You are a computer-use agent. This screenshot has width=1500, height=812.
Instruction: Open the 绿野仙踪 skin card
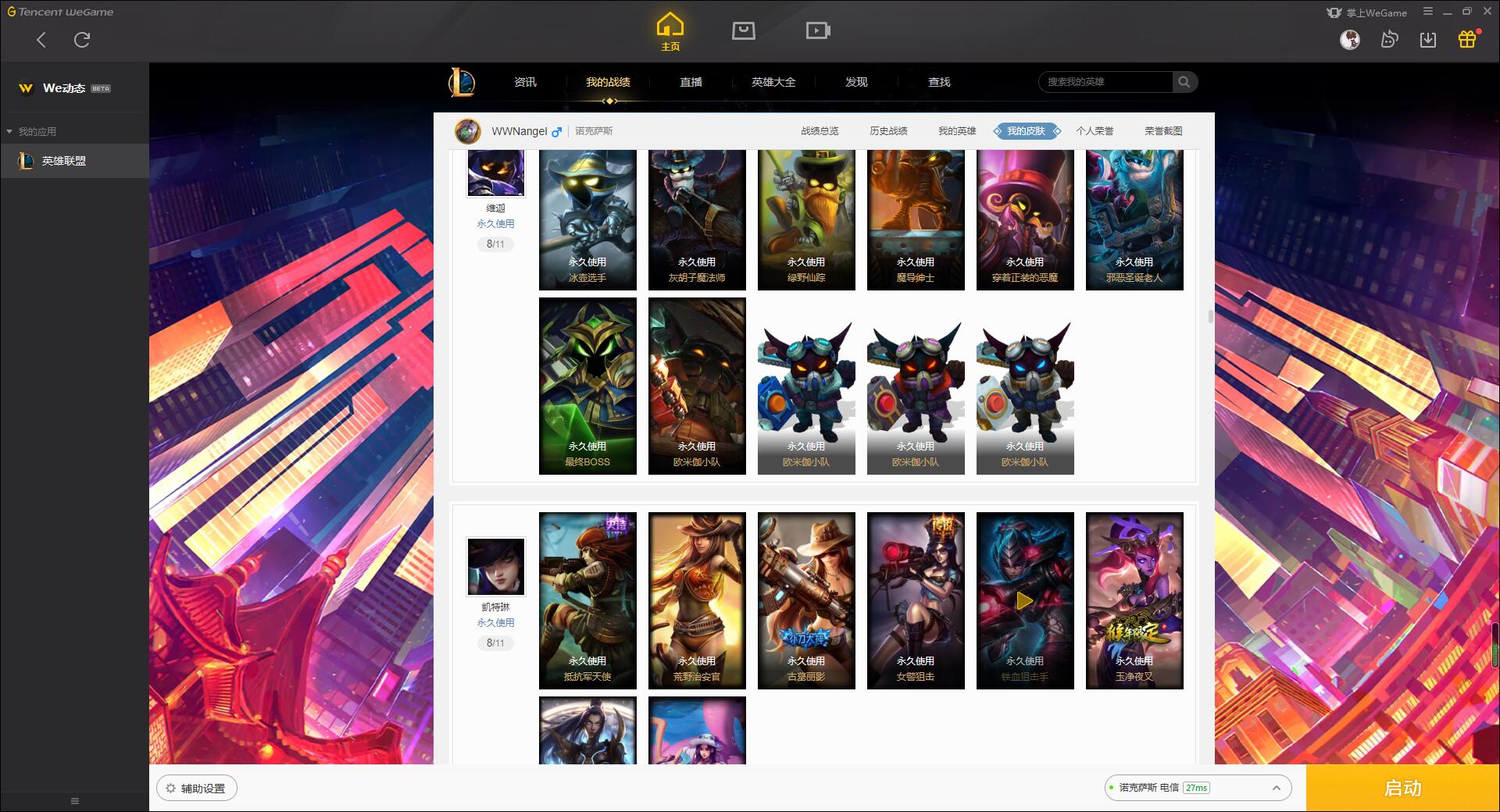pos(806,220)
